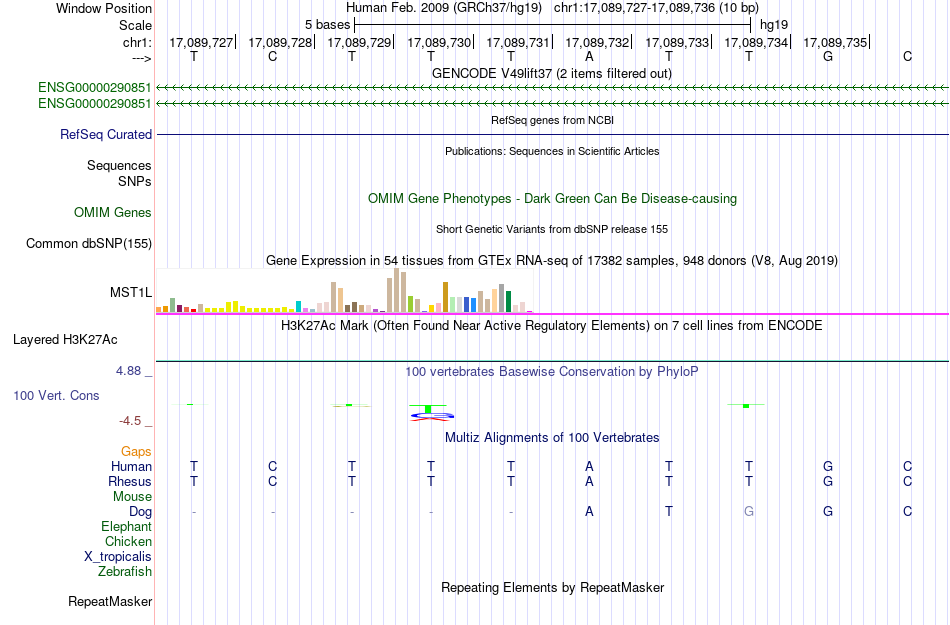Click the A base in the Rhesus row
The width and height of the screenshot is (950, 625).
point(589,481)
